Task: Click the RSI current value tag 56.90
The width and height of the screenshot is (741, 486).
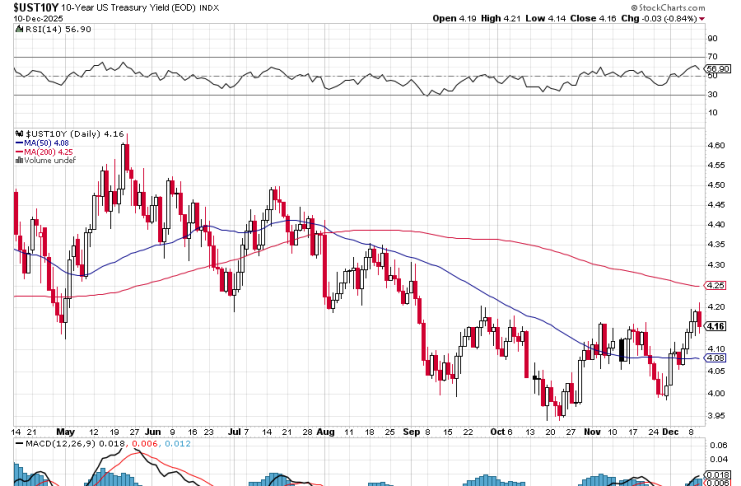Action: [716, 69]
